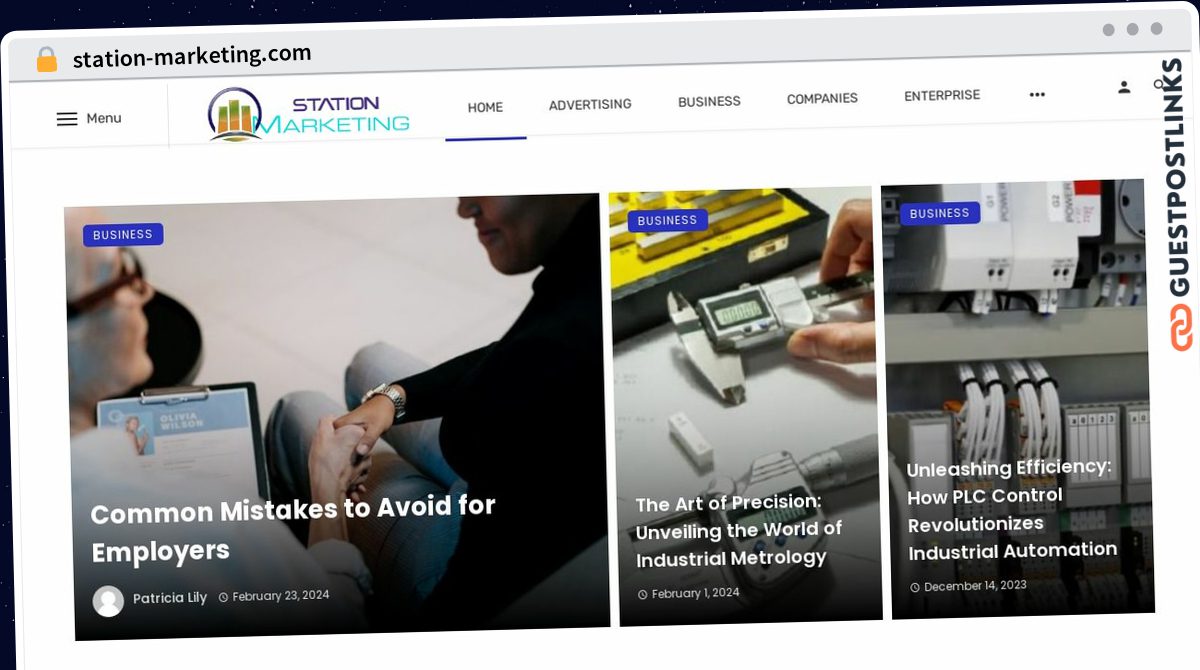Click the padlock icon in address bar
1200x670 pixels.
tap(47, 60)
